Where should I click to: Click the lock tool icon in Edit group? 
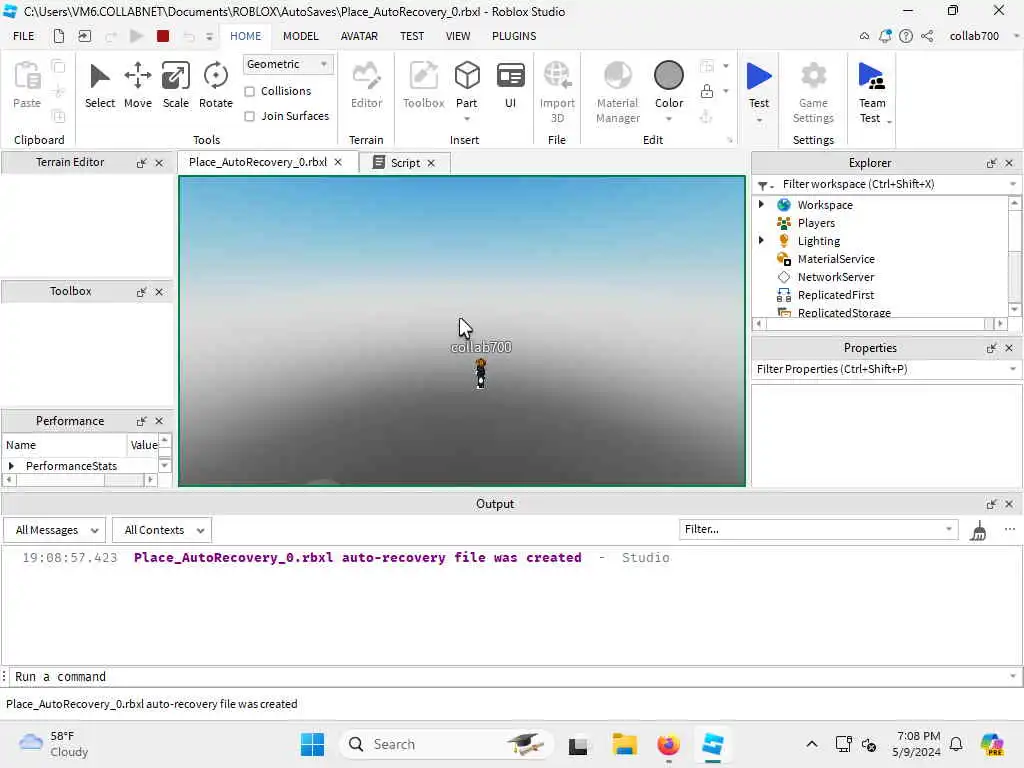[707, 91]
